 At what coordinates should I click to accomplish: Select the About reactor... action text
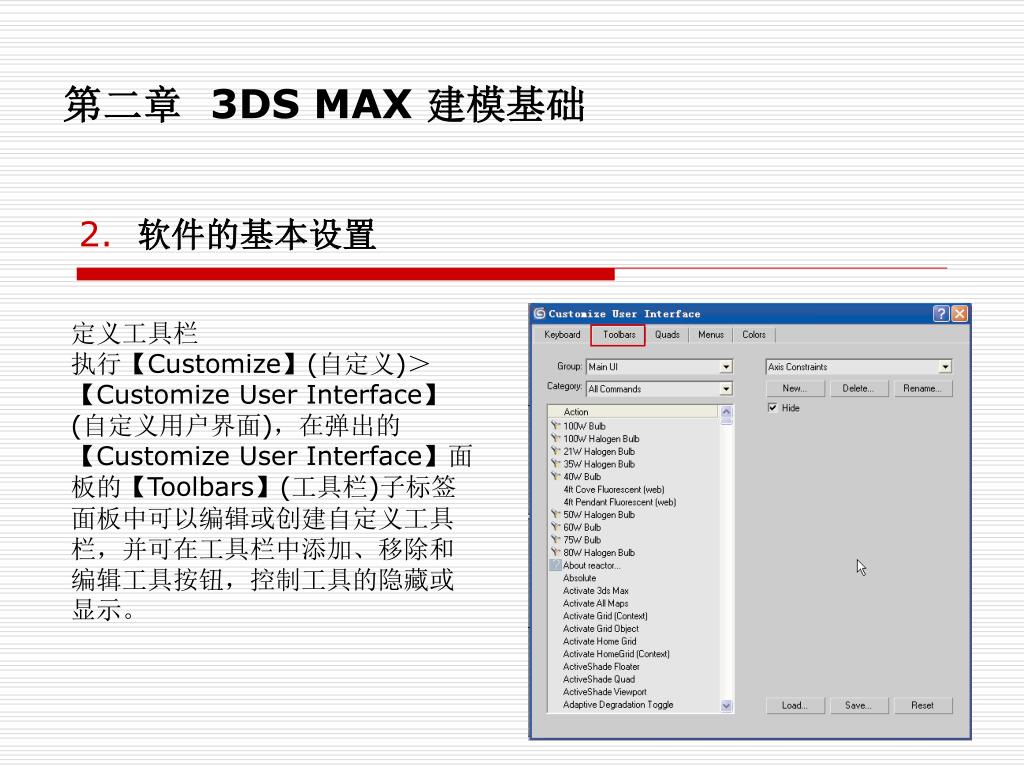tap(592, 566)
